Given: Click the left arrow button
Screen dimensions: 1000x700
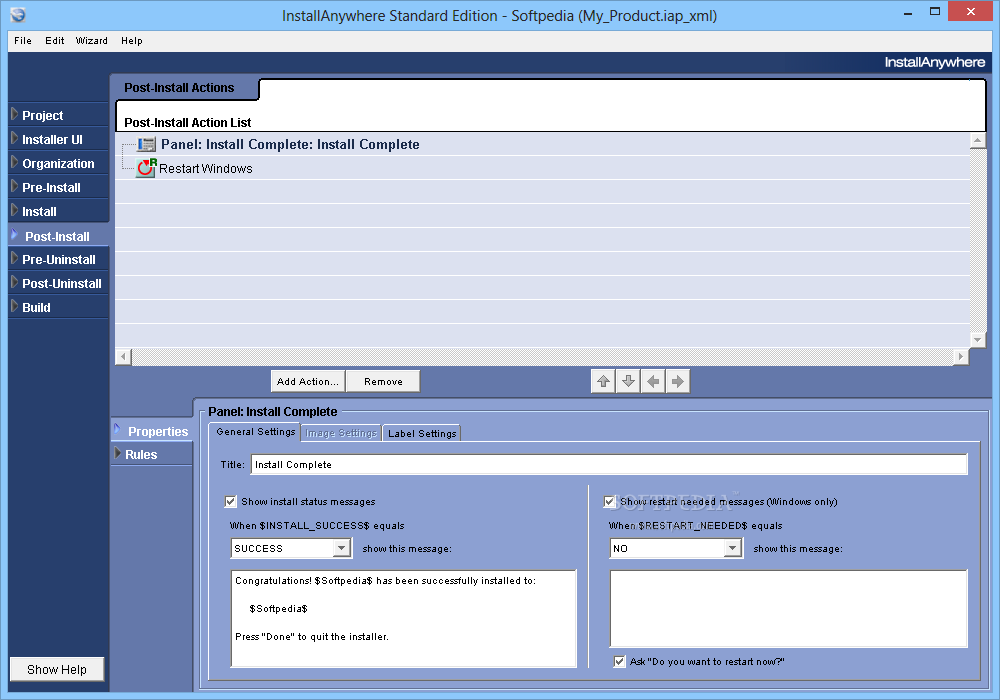Looking at the screenshot, I should [x=653, y=381].
